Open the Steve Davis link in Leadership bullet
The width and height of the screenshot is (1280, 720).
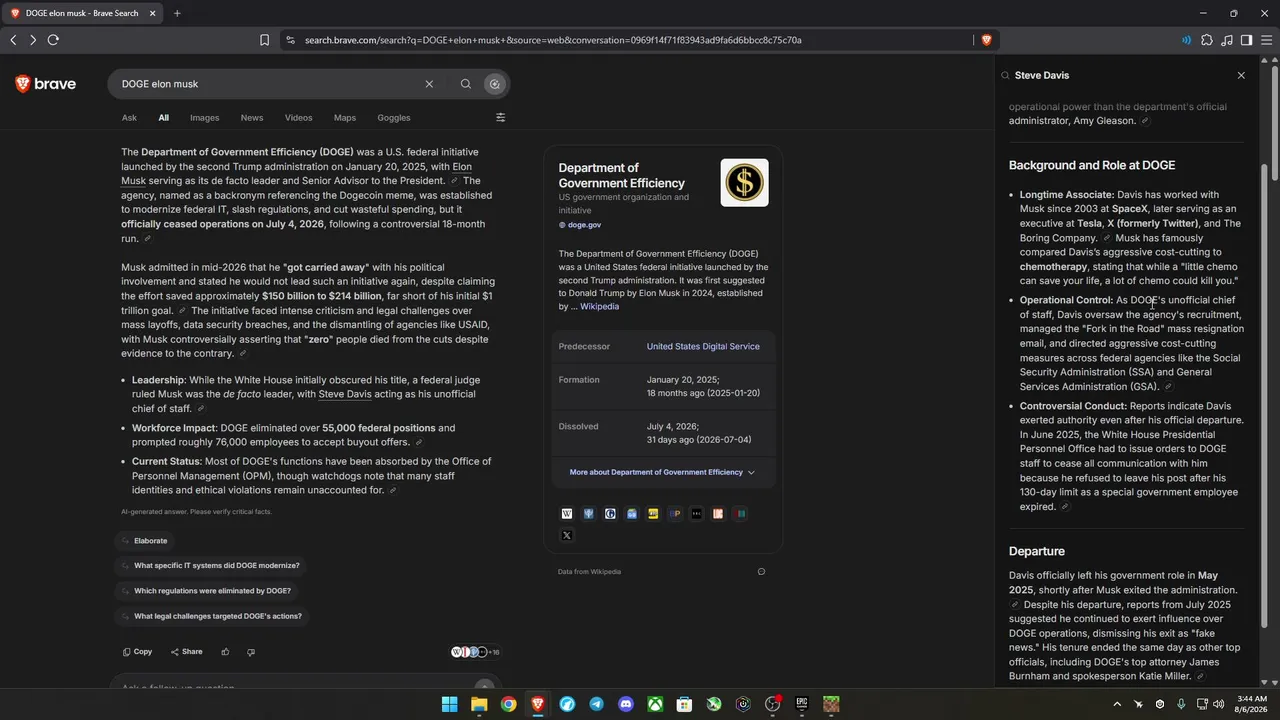pos(345,394)
